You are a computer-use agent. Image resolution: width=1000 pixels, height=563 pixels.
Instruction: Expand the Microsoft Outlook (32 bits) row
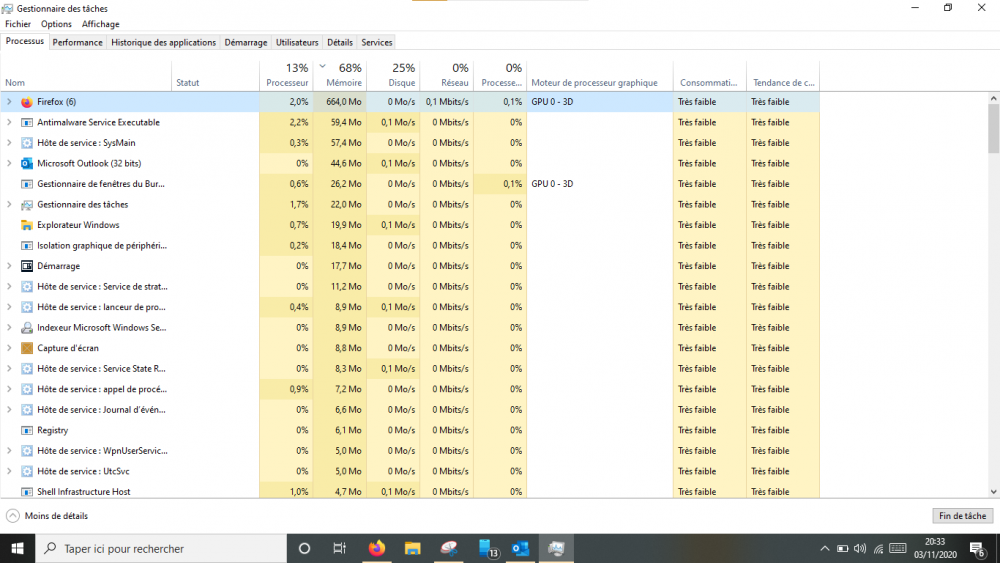[x=9, y=163]
